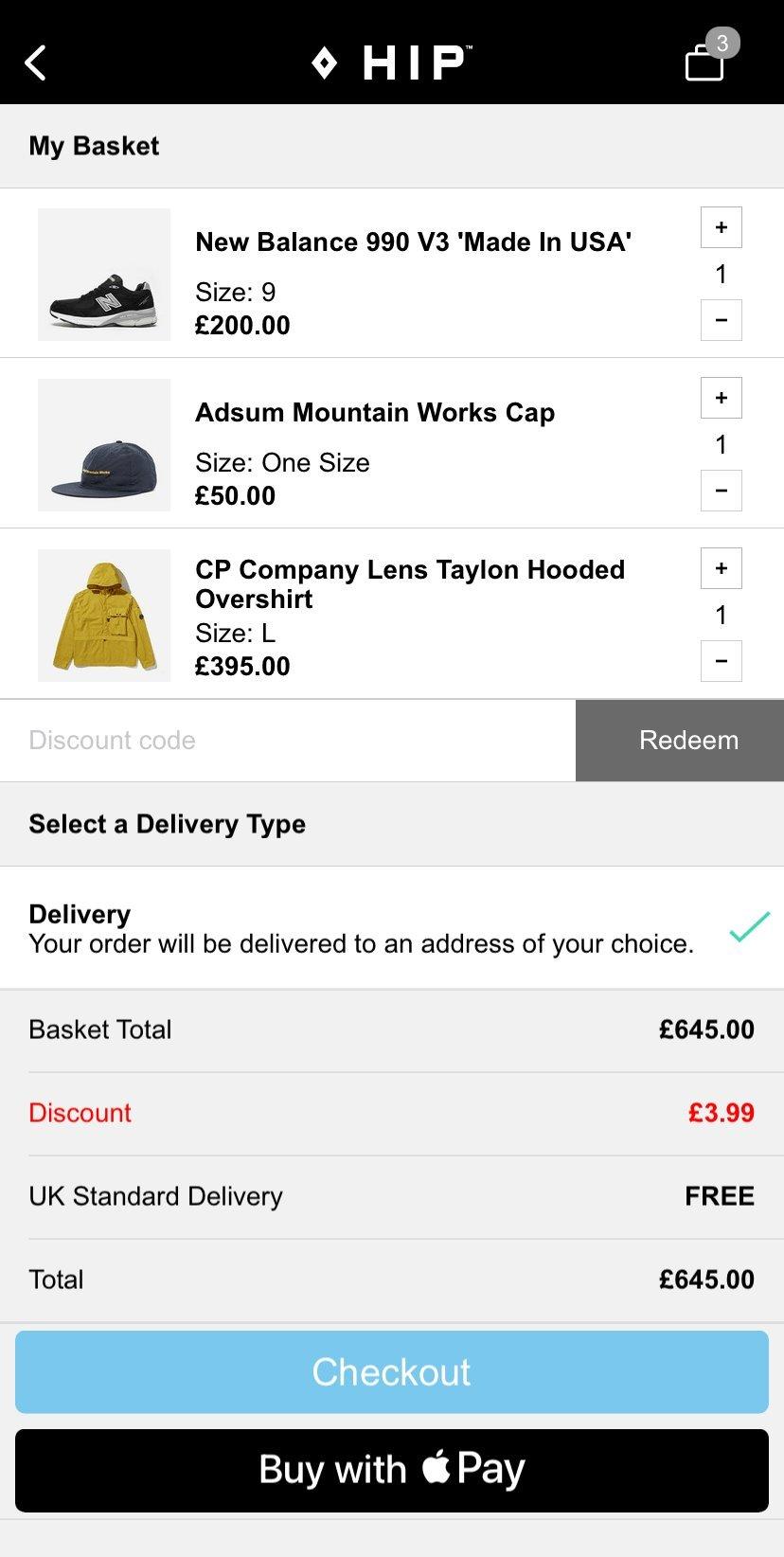This screenshot has width=784, height=1557.
Task: Open the yellow overshirt product thumbnail
Action: [x=104, y=616]
